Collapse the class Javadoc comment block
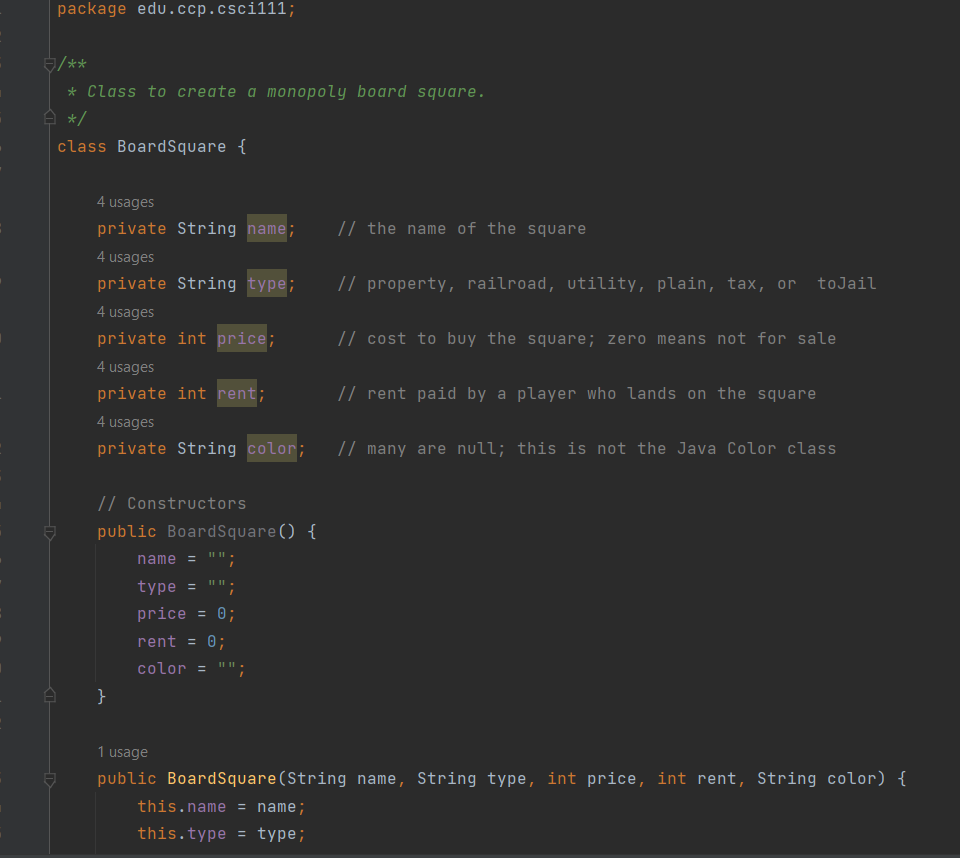This screenshot has width=960, height=858. [49, 64]
